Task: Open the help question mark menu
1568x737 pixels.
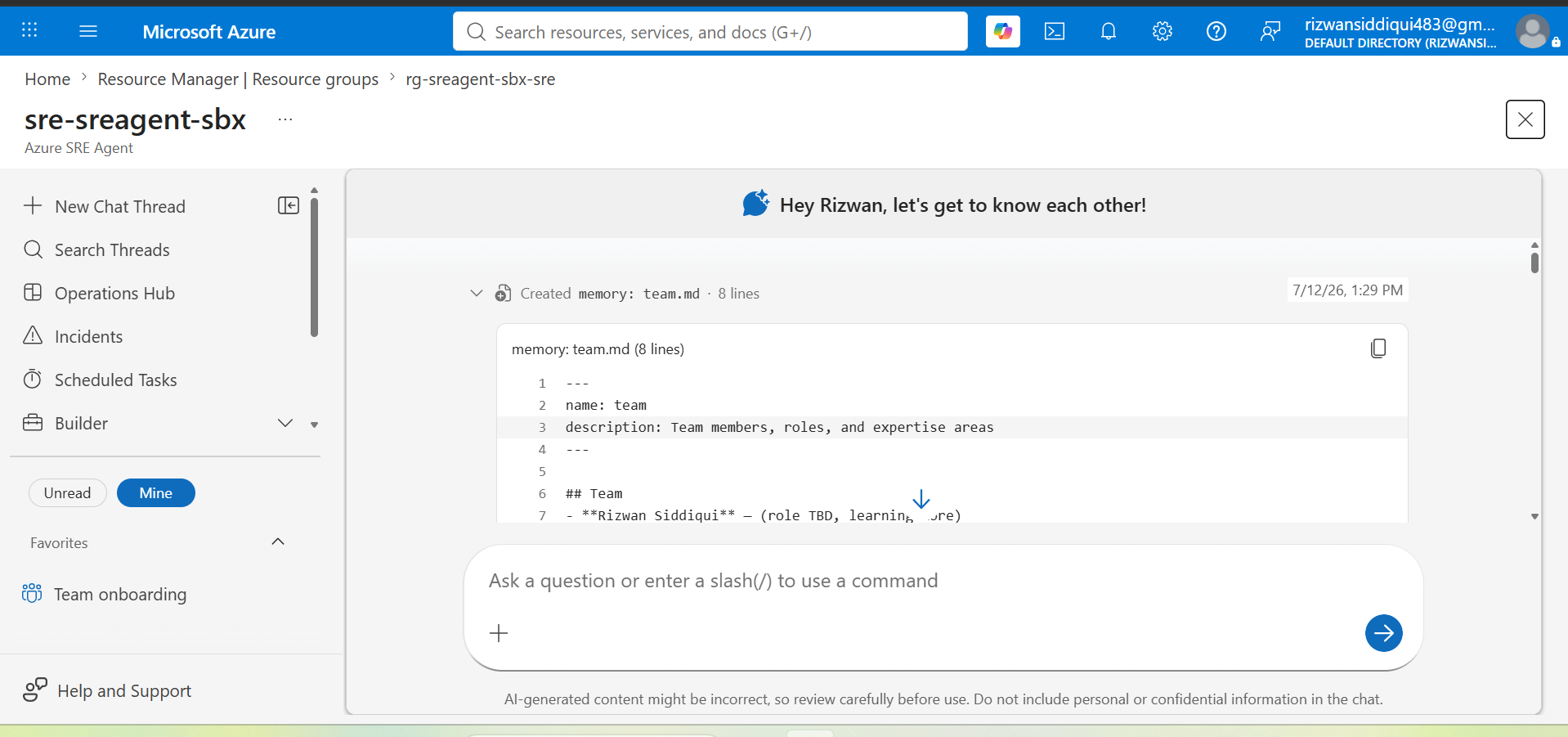Action: click(x=1216, y=31)
